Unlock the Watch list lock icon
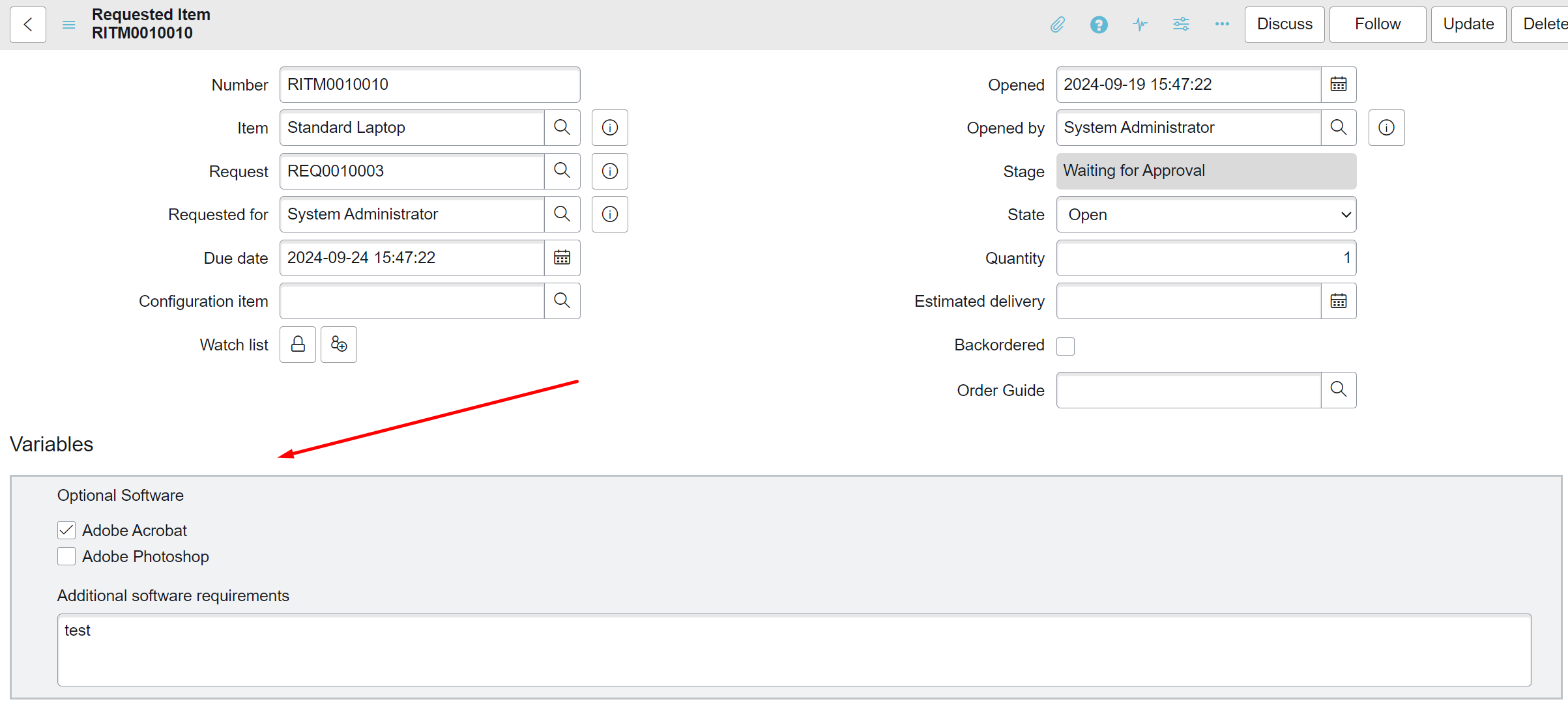Screen dimensions: 1568x706 pos(298,345)
